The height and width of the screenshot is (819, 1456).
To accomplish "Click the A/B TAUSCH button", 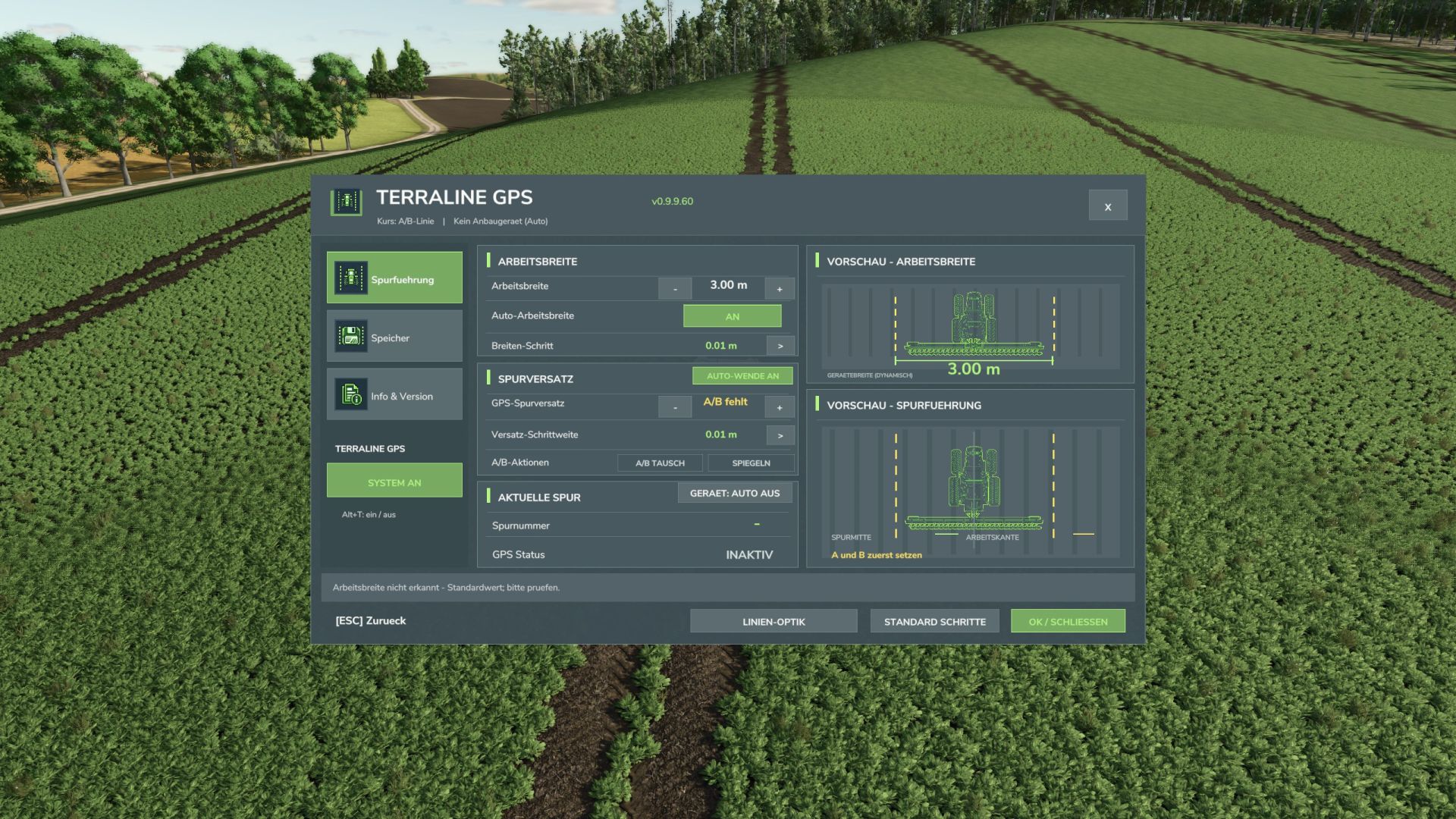I will click(x=660, y=463).
